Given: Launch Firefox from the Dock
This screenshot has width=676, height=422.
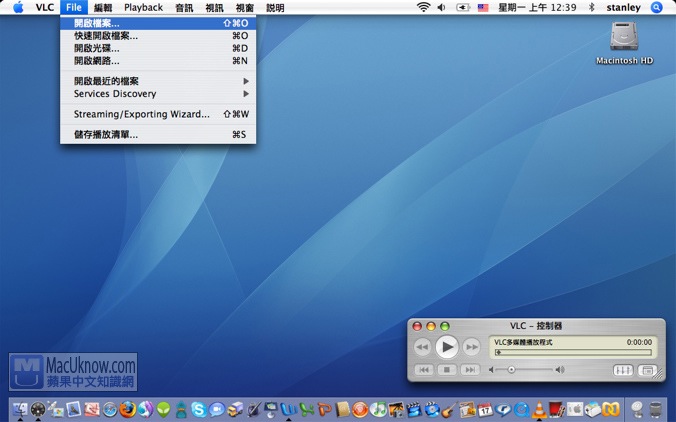Looking at the screenshot, I should coord(128,409).
